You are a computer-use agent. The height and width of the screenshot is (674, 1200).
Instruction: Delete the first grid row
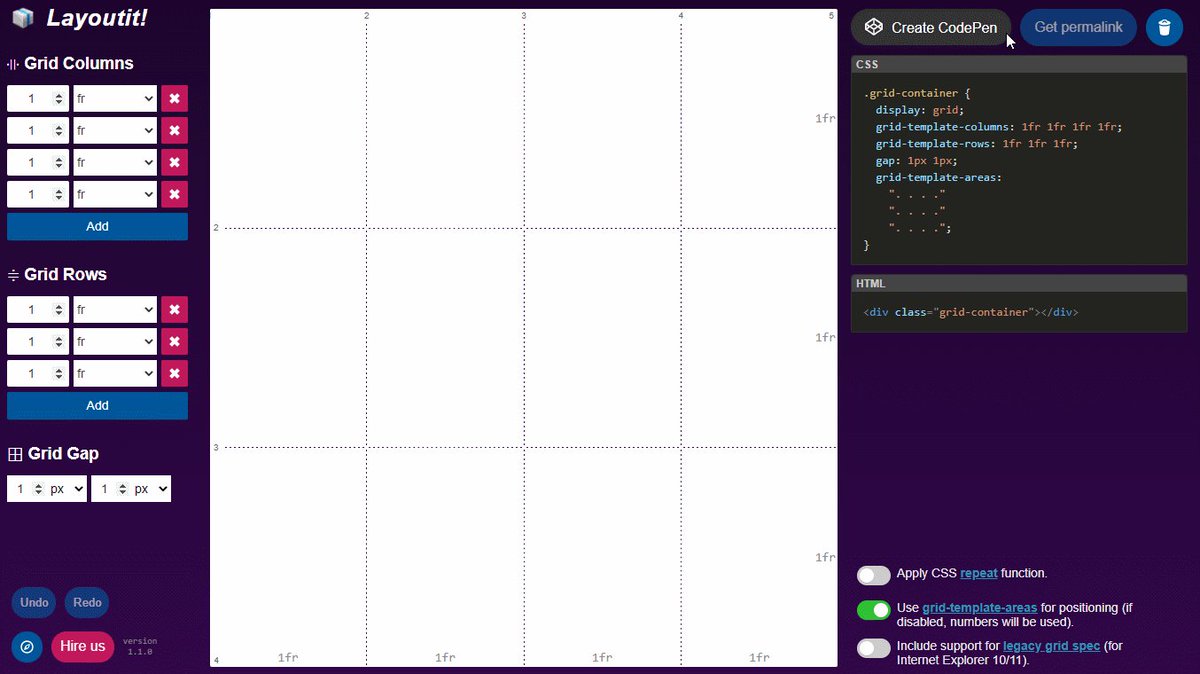click(174, 309)
